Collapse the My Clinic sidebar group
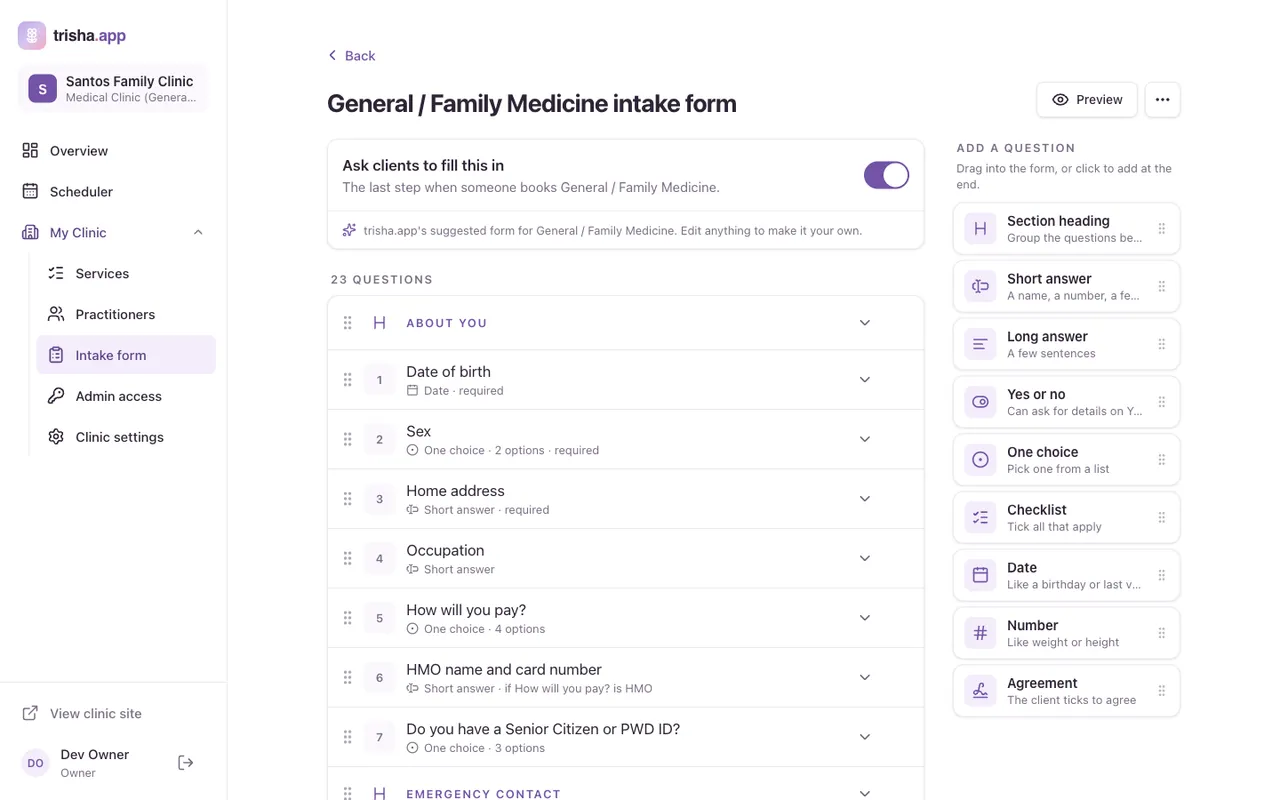1280x800 pixels. (x=198, y=233)
